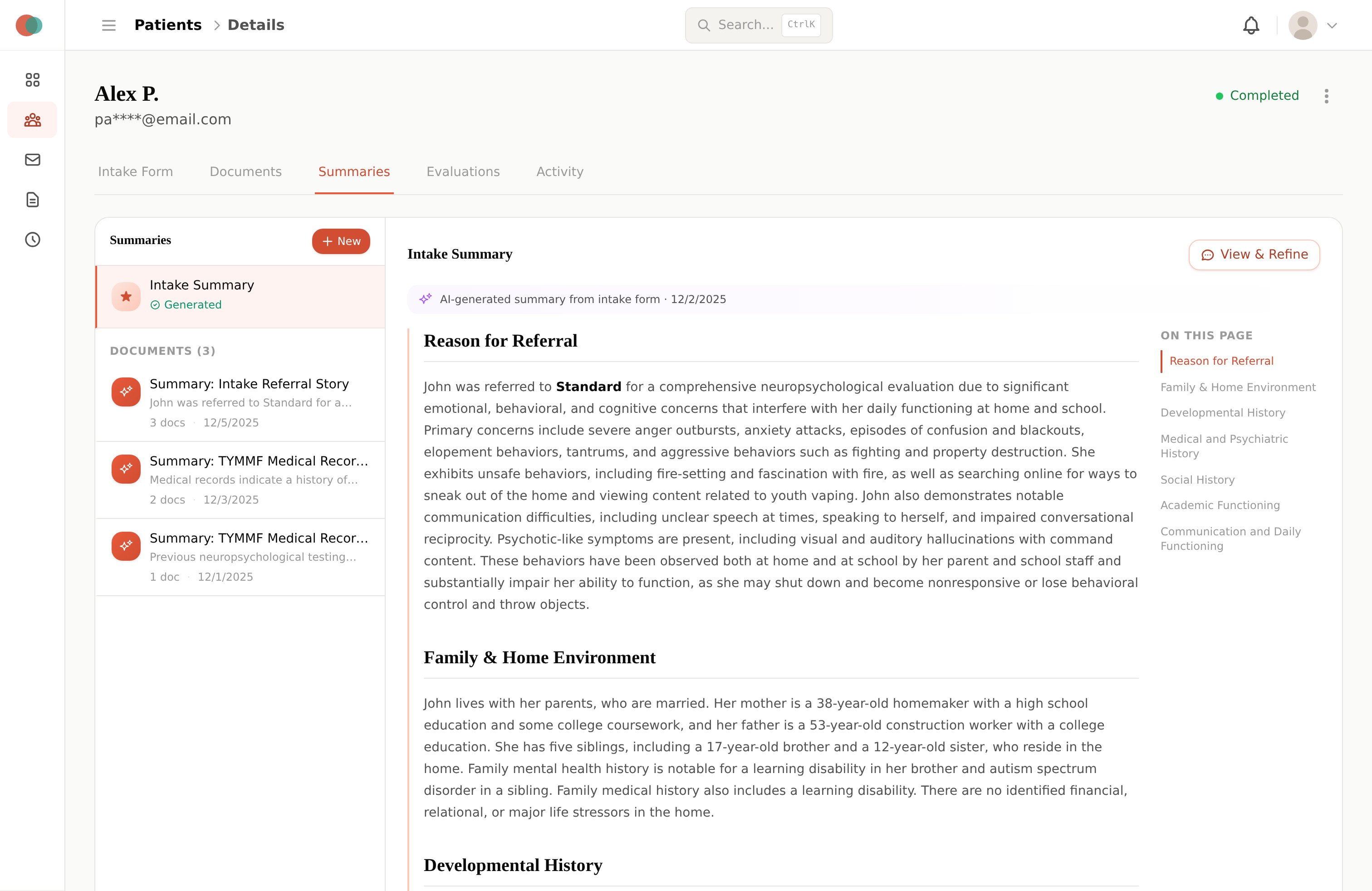Click the Patients people icon in sidebar

pos(32,120)
